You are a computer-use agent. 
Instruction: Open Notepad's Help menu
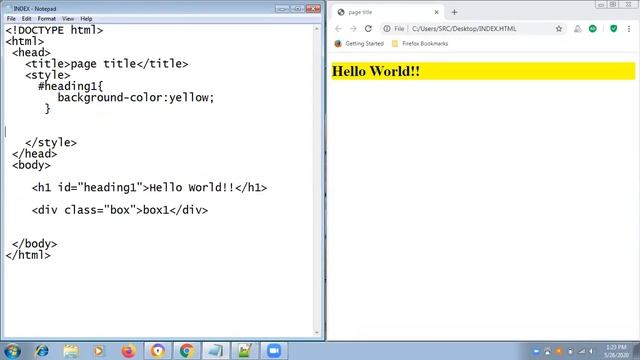pyautogui.click(x=86, y=19)
